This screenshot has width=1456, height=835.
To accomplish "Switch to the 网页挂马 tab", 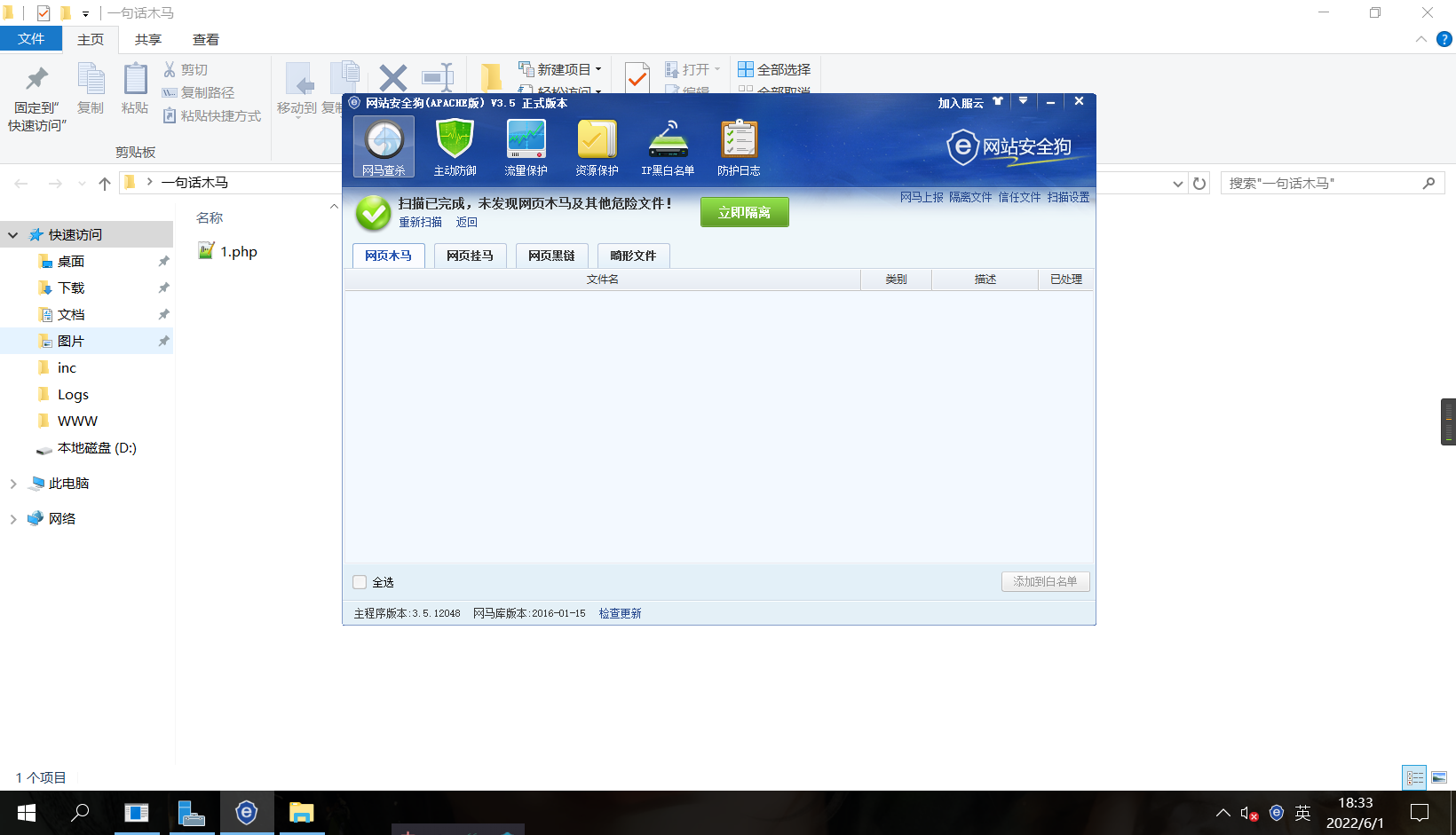I will [470, 256].
